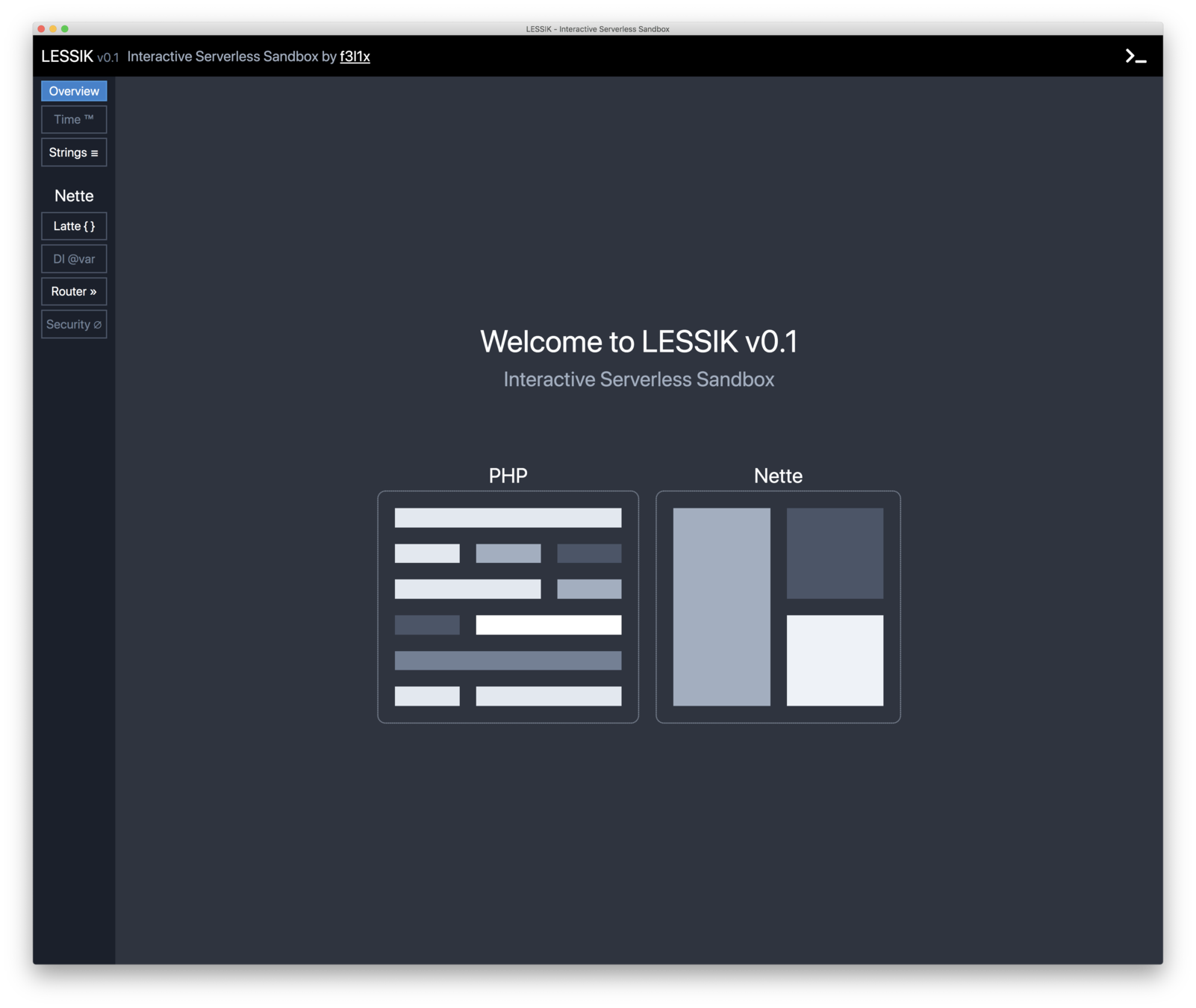Screen dimensions: 1196x1008
Task: Click the Interactive Serverless Sandbox subtitle
Action: 639,379
